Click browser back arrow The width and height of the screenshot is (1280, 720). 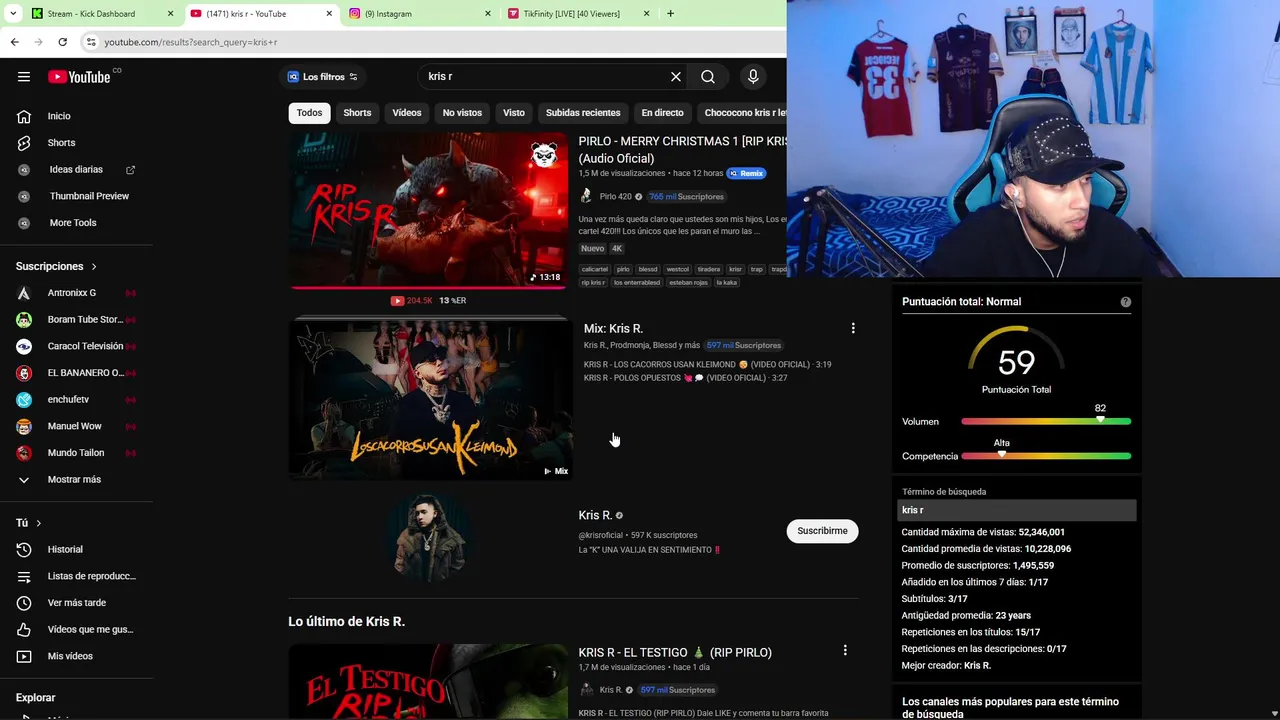[x=14, y=42]
